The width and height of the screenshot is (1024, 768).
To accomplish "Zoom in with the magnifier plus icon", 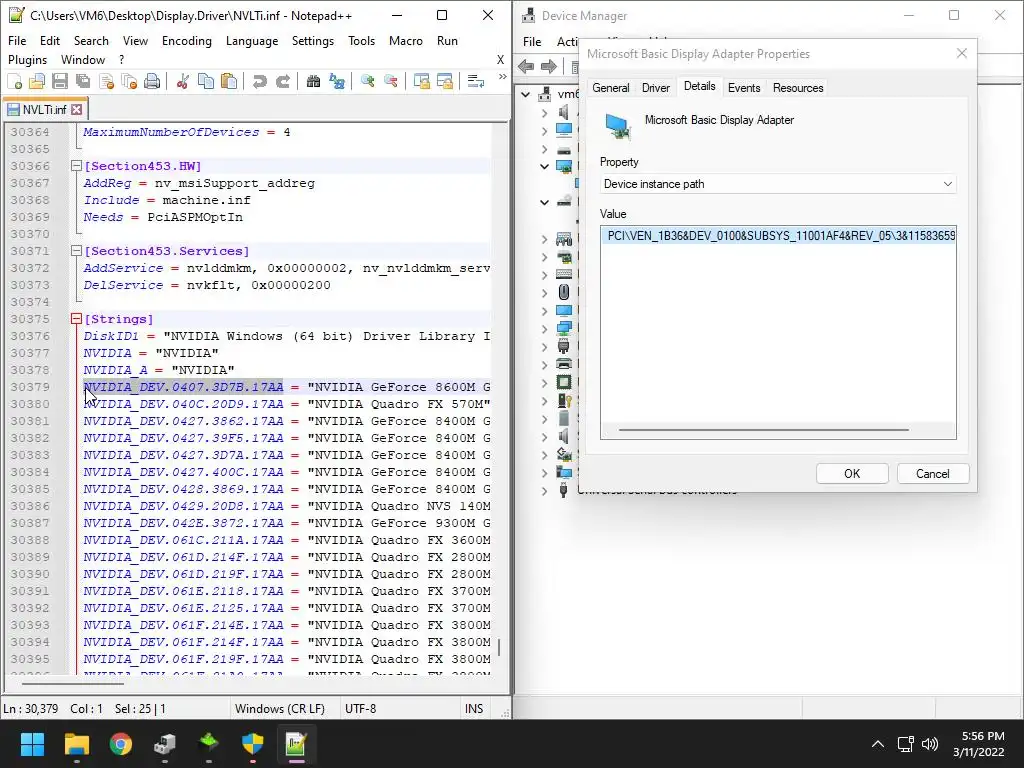I will 368,82.
